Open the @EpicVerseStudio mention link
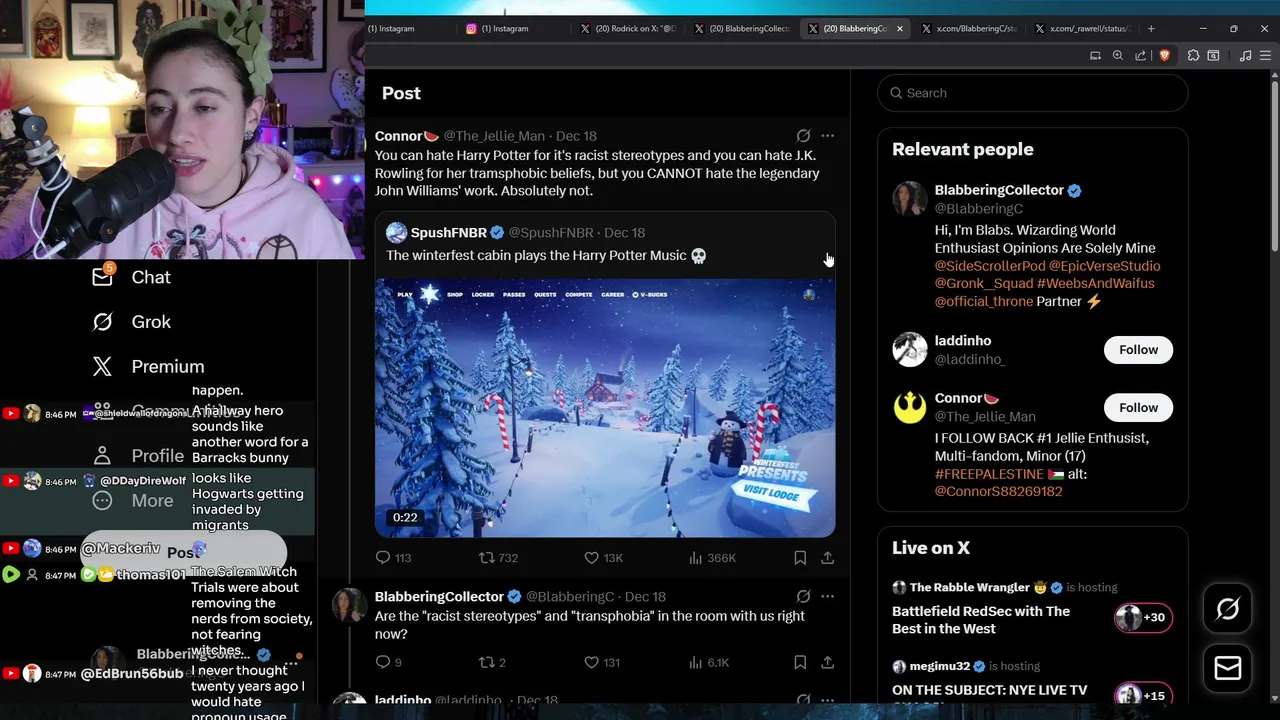 (x=1104, y=266)
